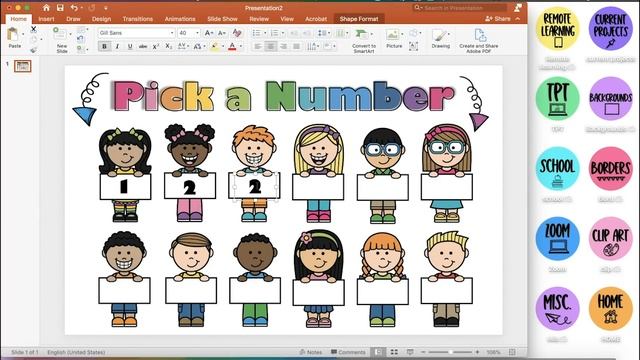640x360 pixels.
Task: Collapse the ribbon using the chevron
Action: [518, 19]
